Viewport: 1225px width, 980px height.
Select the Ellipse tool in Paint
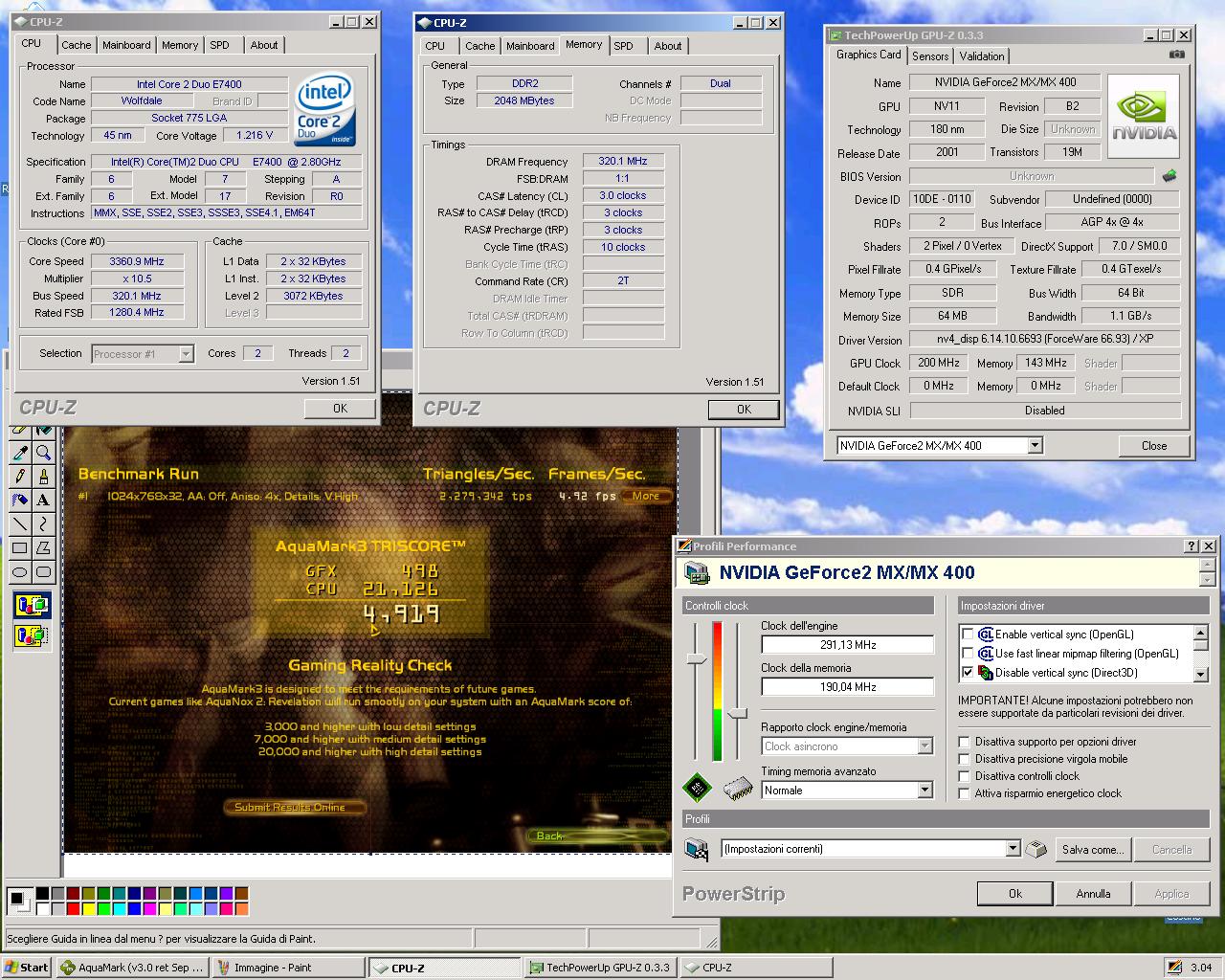[x=19, y=571]
